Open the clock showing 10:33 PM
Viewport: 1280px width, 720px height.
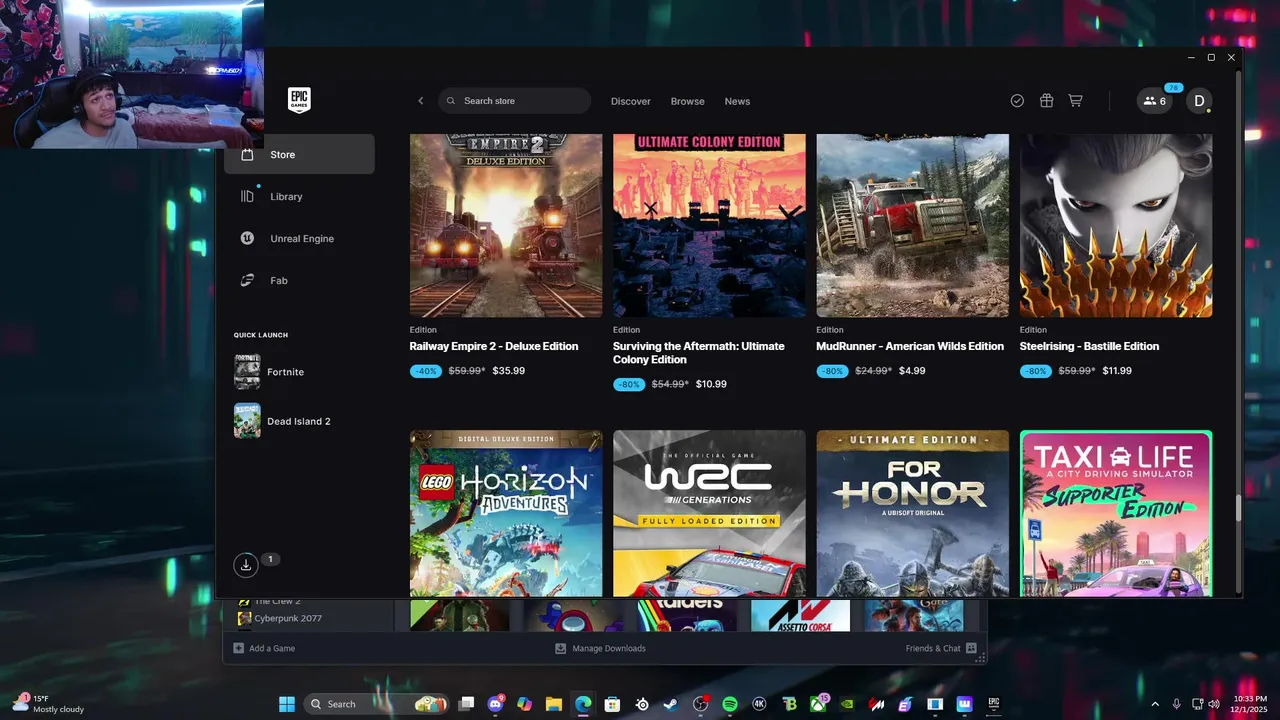1250,704
